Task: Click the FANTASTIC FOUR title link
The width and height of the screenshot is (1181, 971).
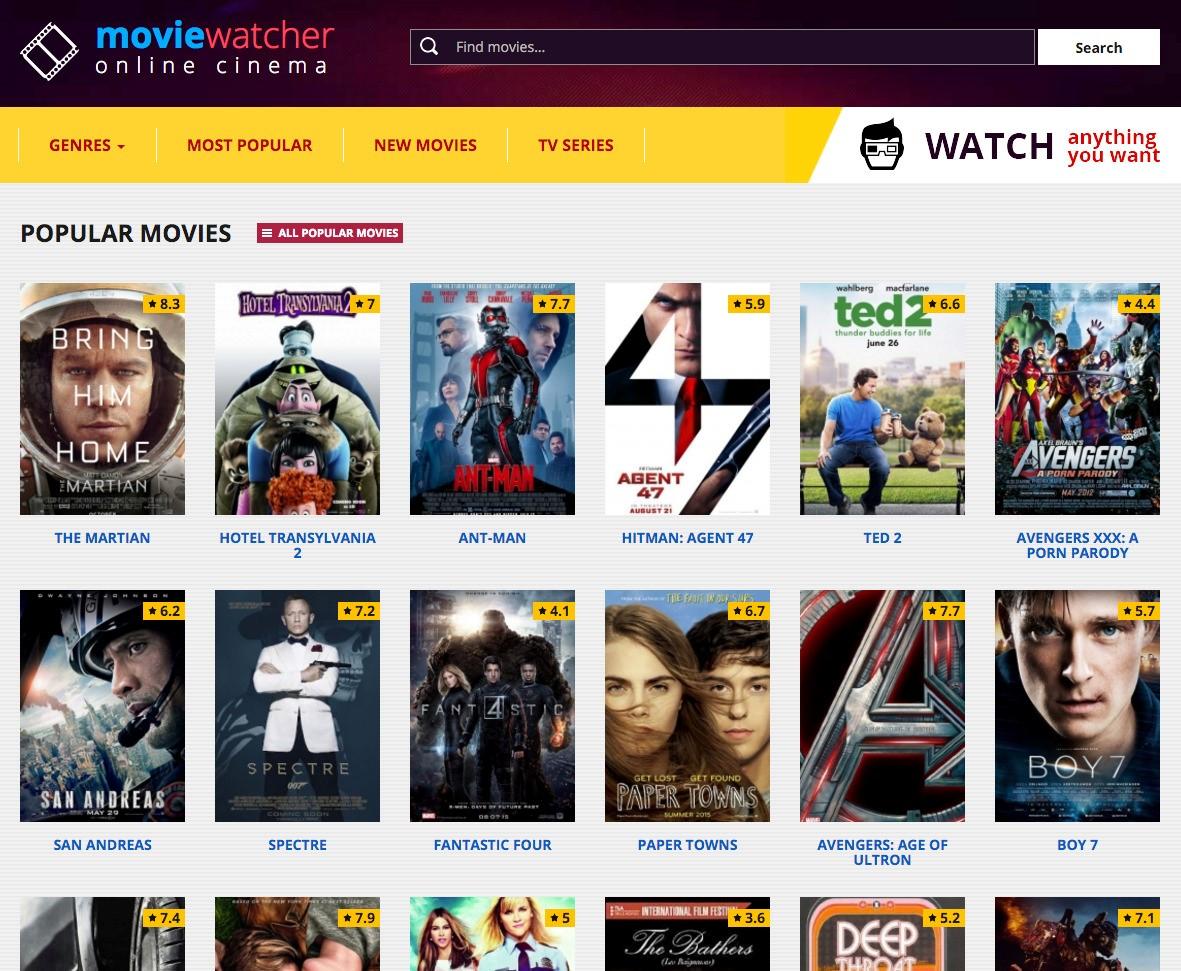Action: pos(493,845)
